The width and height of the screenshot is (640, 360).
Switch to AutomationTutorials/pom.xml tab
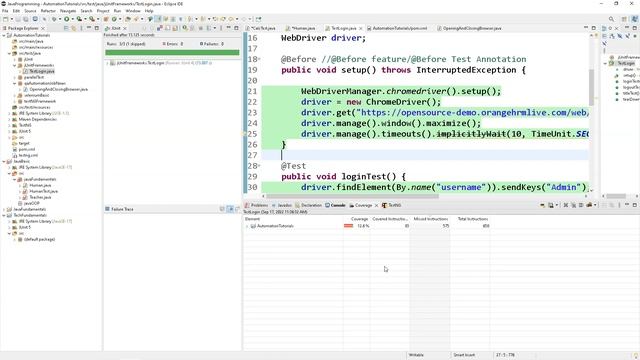tap(397, 29)
